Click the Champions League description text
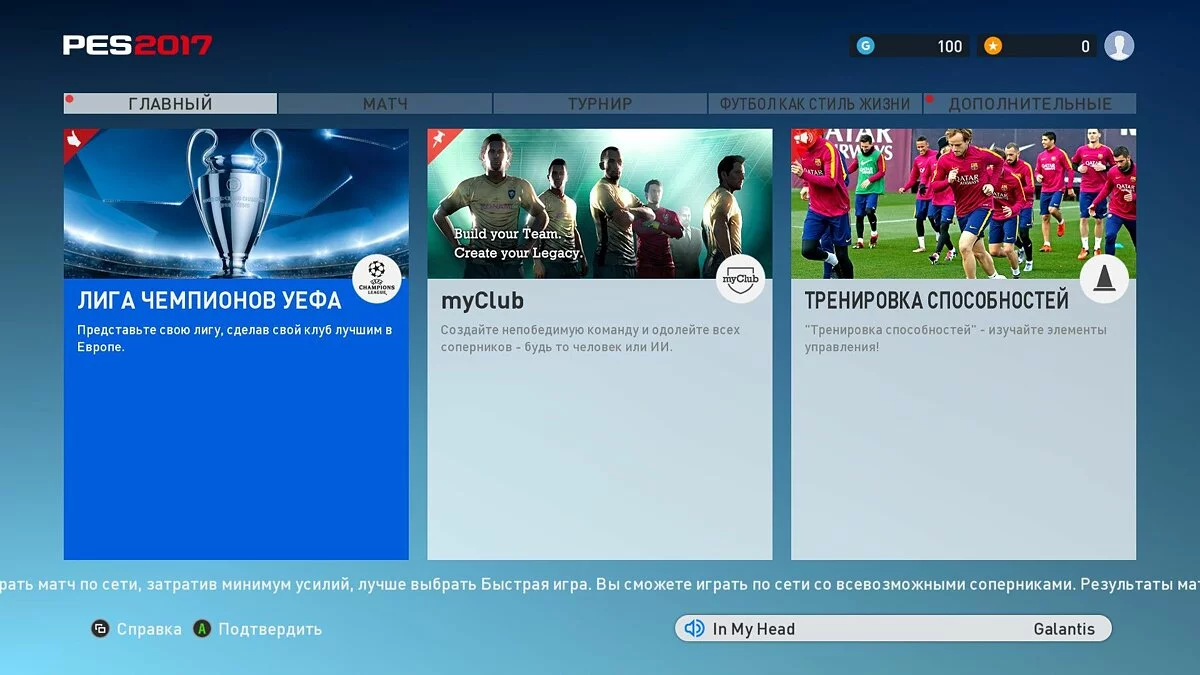Viewport: 1200px width, 675px height. click(235, 338)
